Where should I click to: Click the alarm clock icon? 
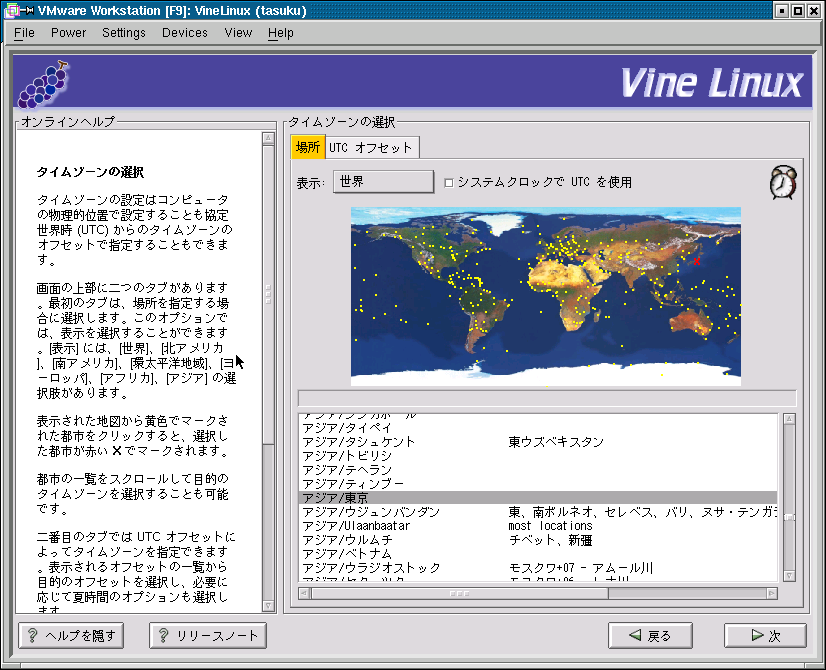click(x=783, y=183)
